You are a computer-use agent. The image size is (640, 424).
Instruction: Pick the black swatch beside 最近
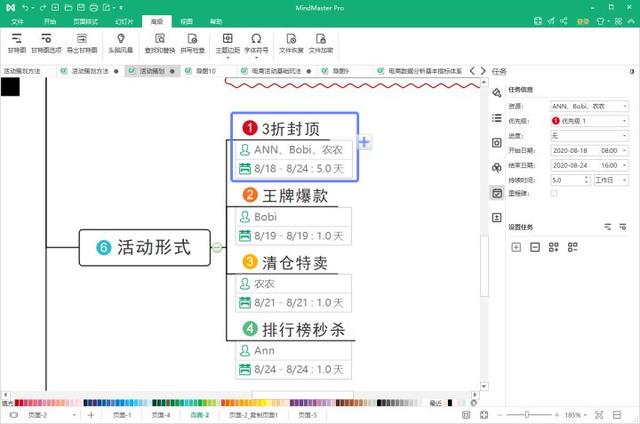449,403
